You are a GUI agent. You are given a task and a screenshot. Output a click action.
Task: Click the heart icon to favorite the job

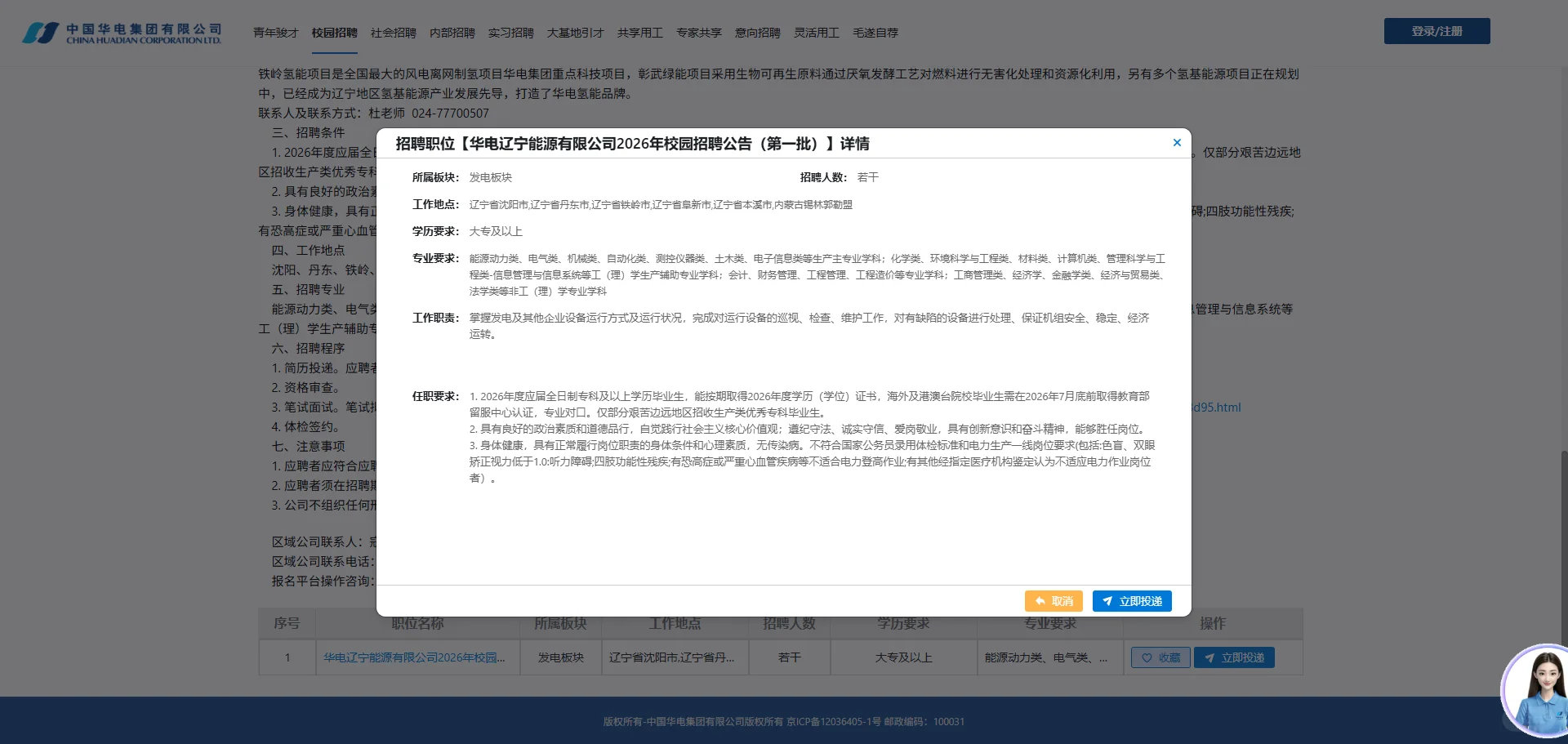(x=1147, y=657)
